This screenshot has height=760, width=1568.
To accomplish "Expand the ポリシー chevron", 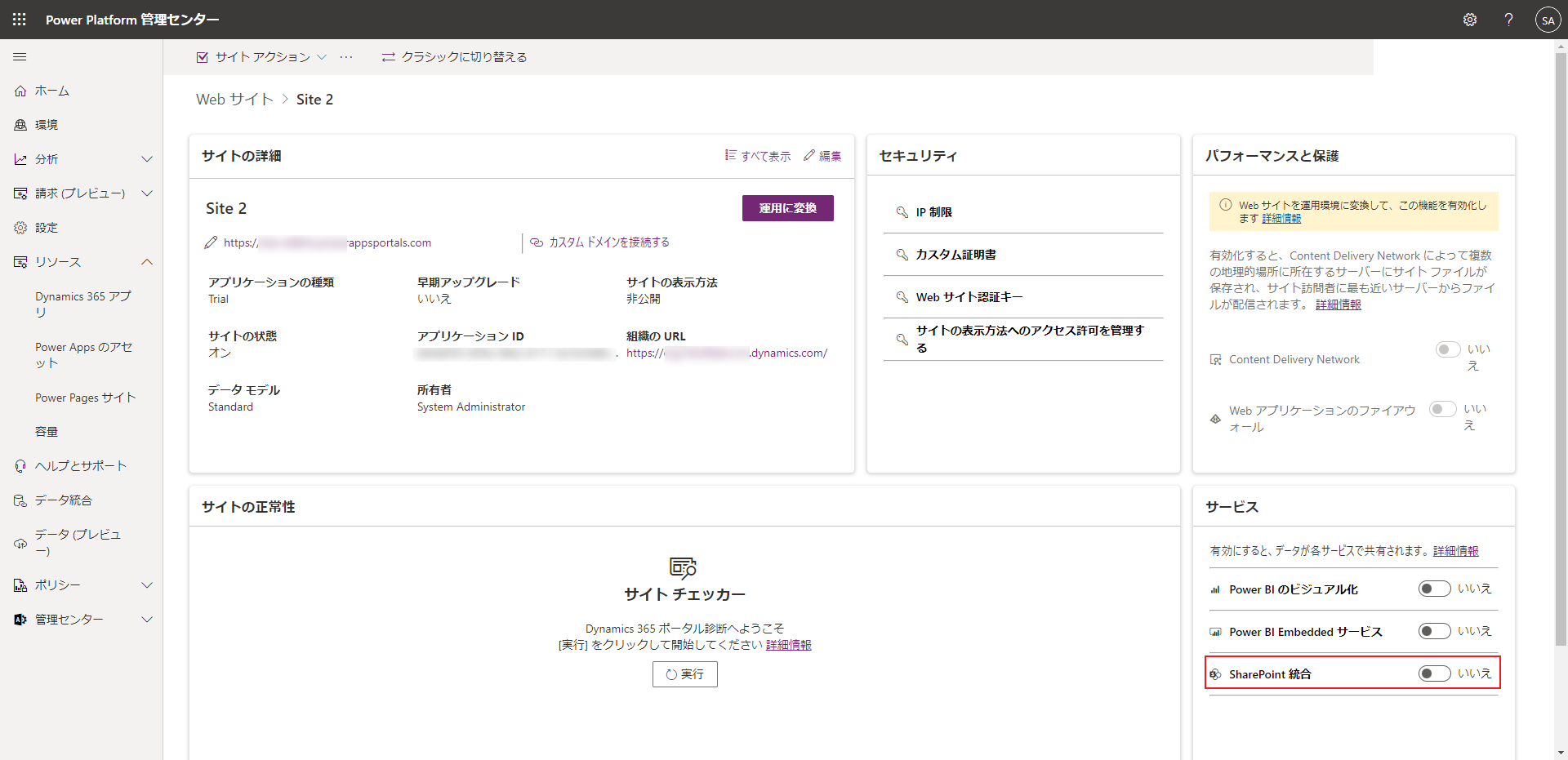I will pos(147,585).
